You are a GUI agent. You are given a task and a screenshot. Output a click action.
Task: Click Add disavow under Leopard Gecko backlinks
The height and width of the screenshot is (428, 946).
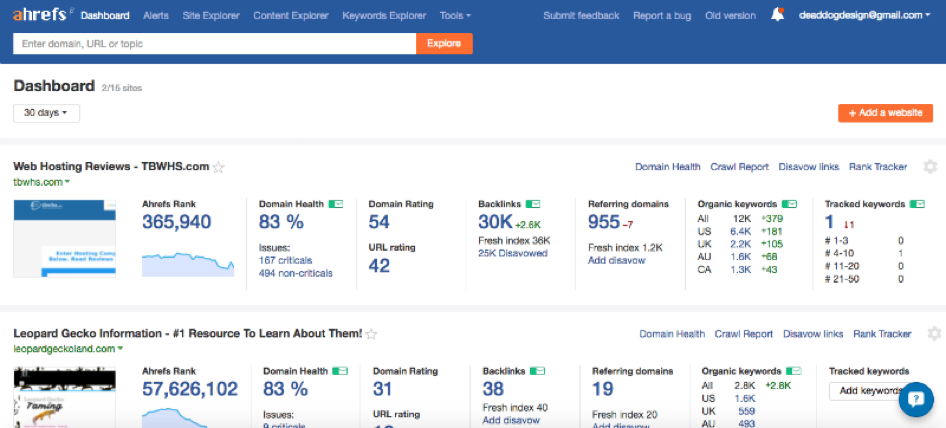[x=511, y=420]
